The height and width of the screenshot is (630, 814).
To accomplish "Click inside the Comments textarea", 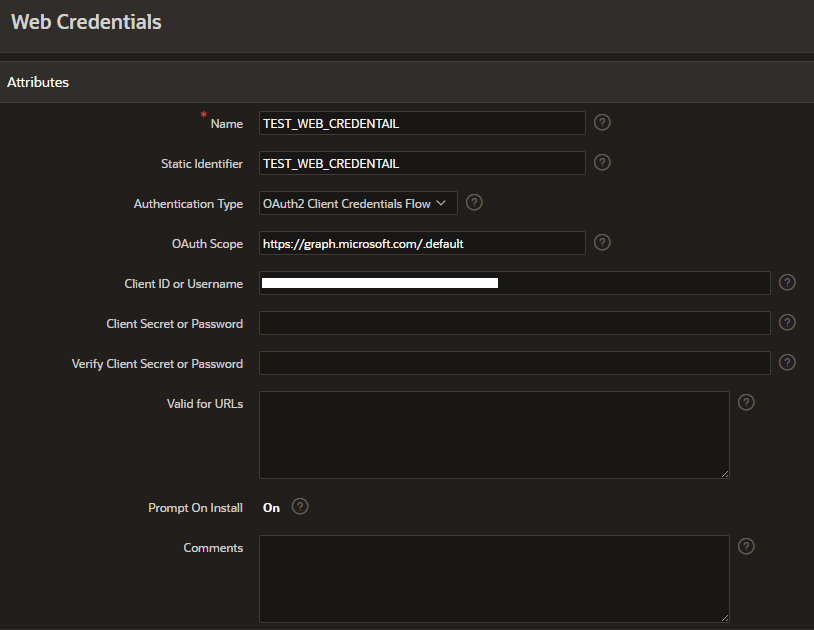I will coord(494,579).
